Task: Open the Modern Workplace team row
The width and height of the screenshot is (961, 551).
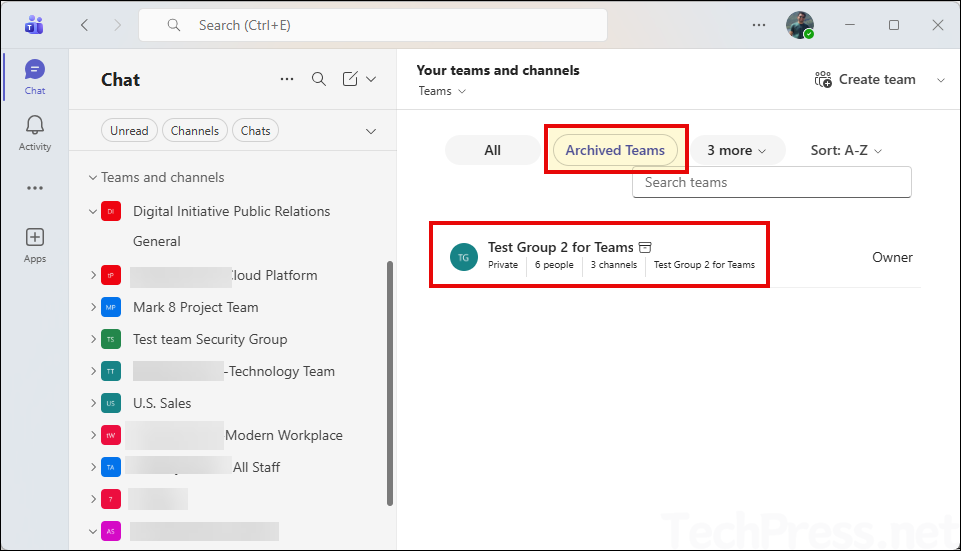Action: [233, 435]
